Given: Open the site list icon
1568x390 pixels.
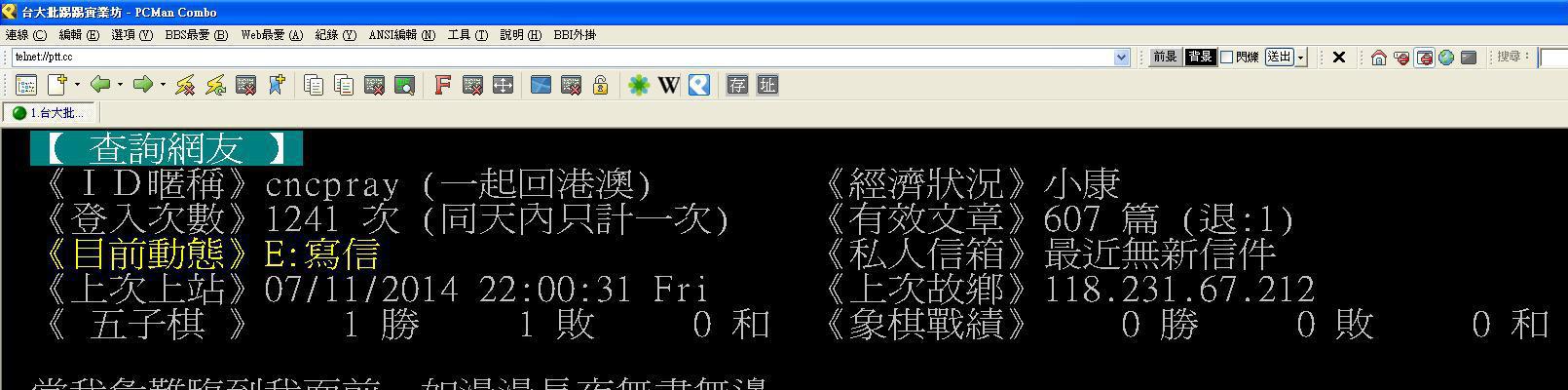Looking at the screenshot, I should [x=26, y=85].
